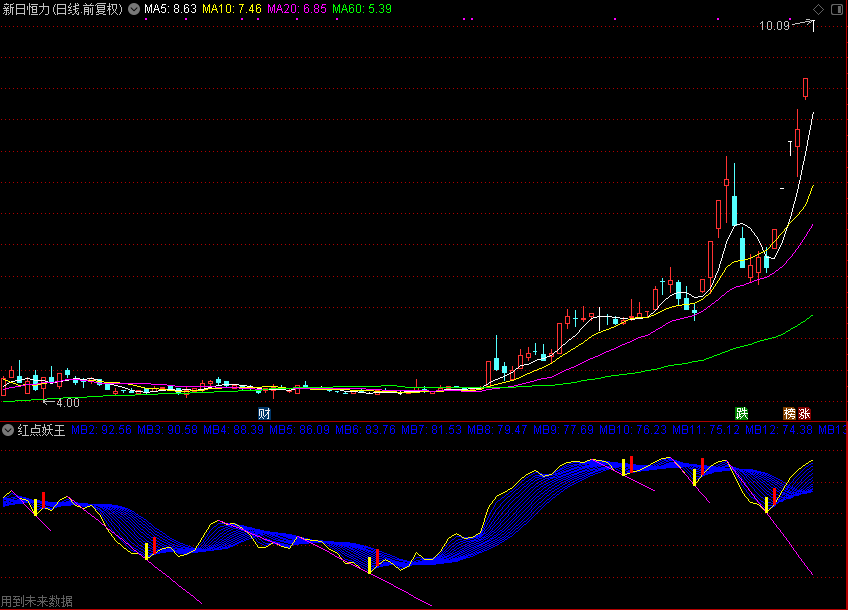Click the diamond icon at top right
This screenshot has height=610, width=848.
click(x=818, y=9)
